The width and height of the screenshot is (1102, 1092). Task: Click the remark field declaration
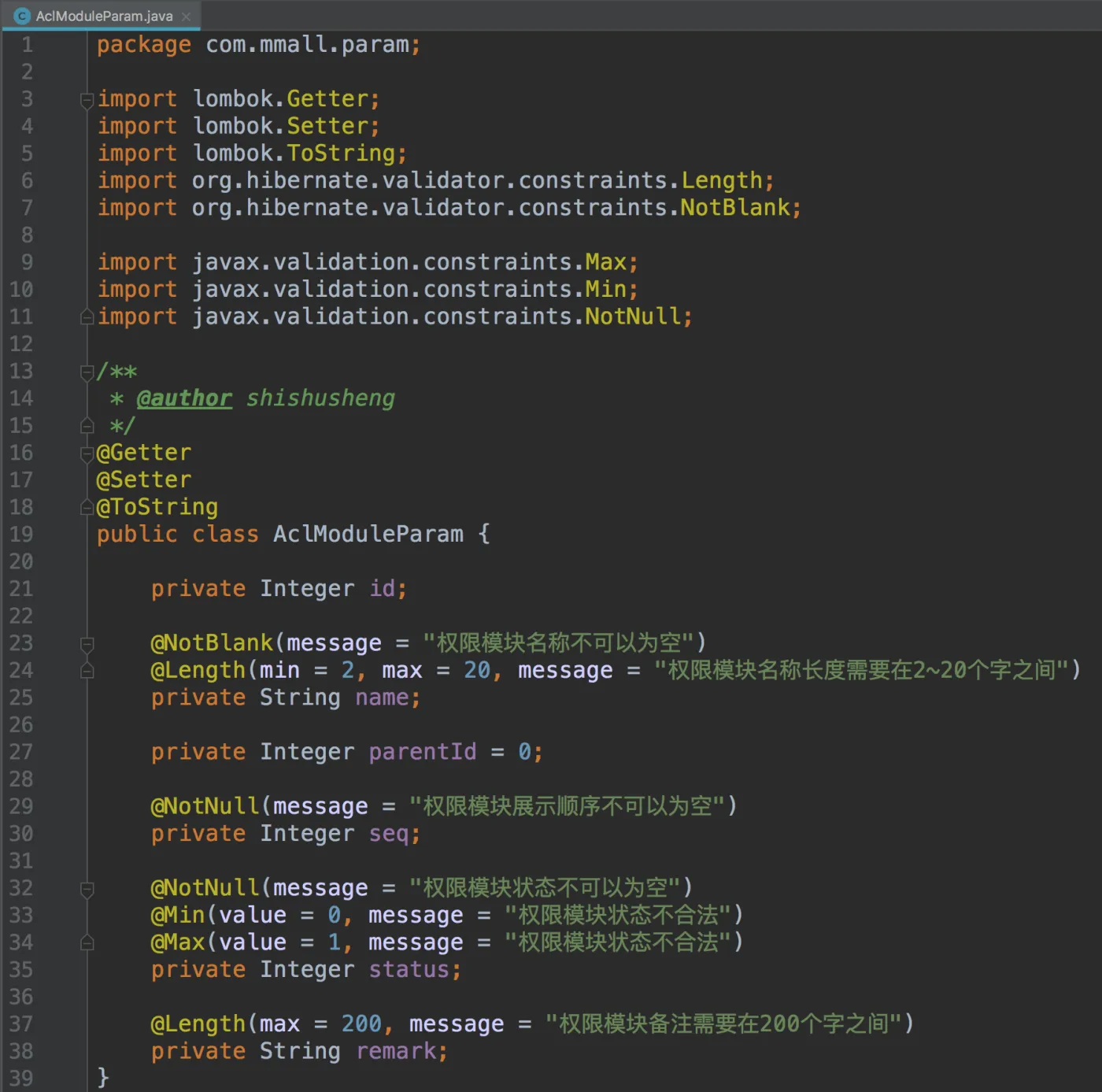300,1051
